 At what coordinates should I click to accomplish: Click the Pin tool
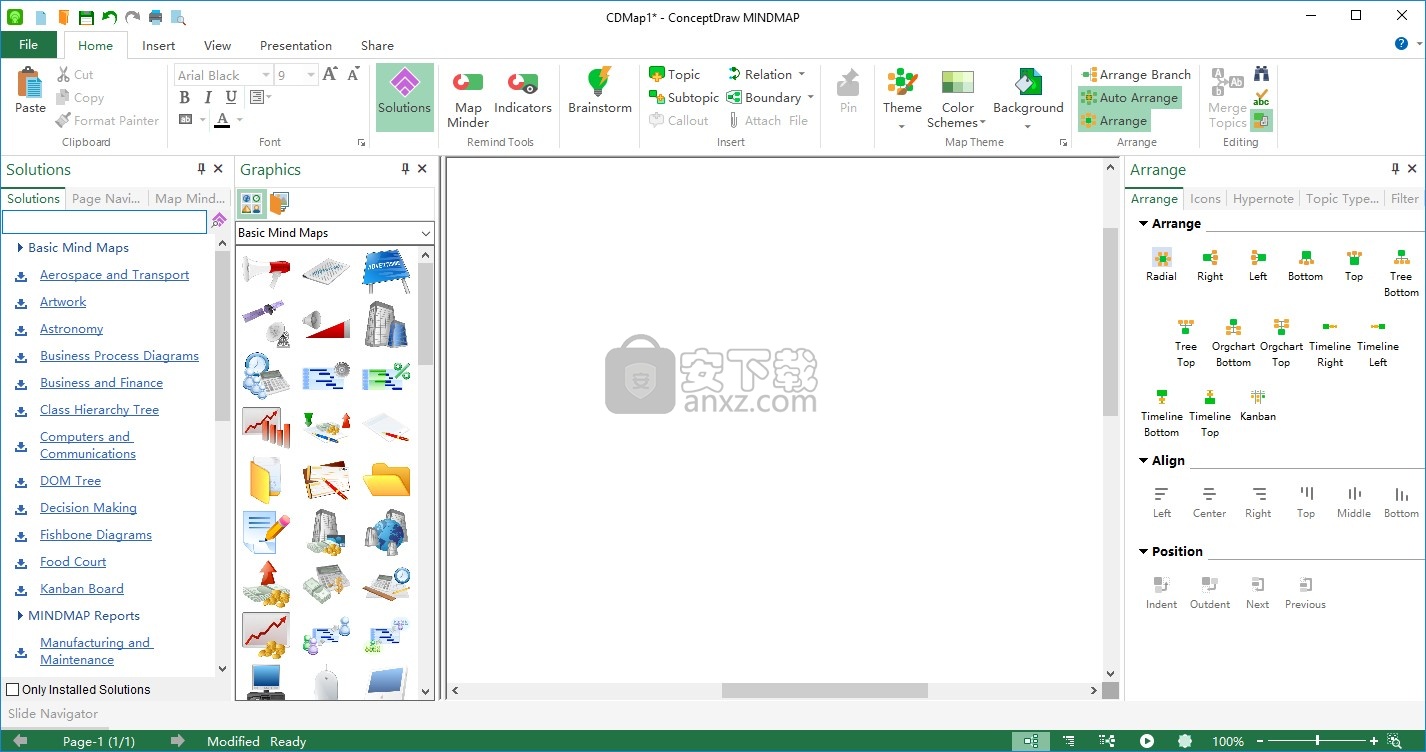848,91
